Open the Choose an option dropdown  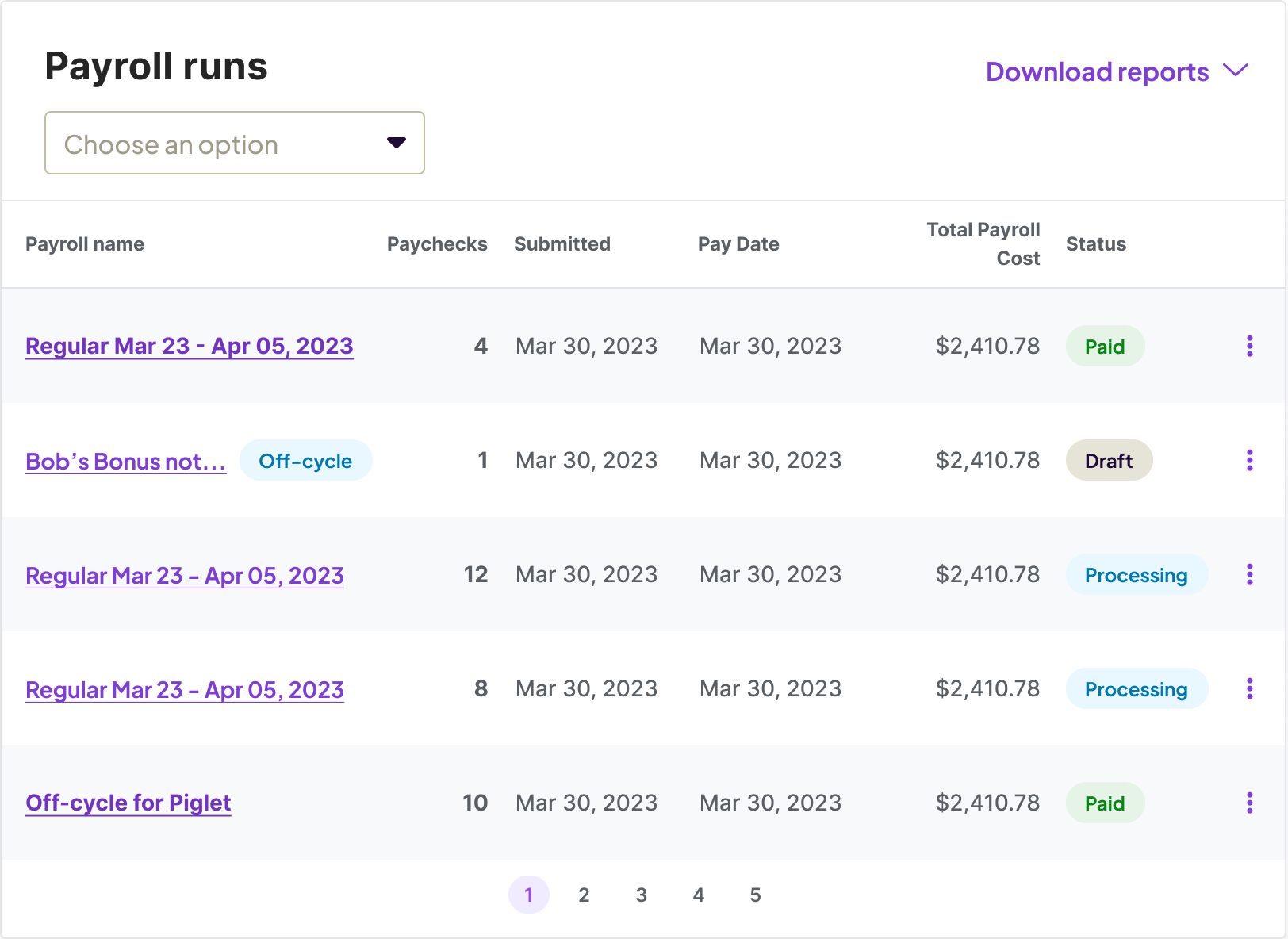(x=234, y=143)
